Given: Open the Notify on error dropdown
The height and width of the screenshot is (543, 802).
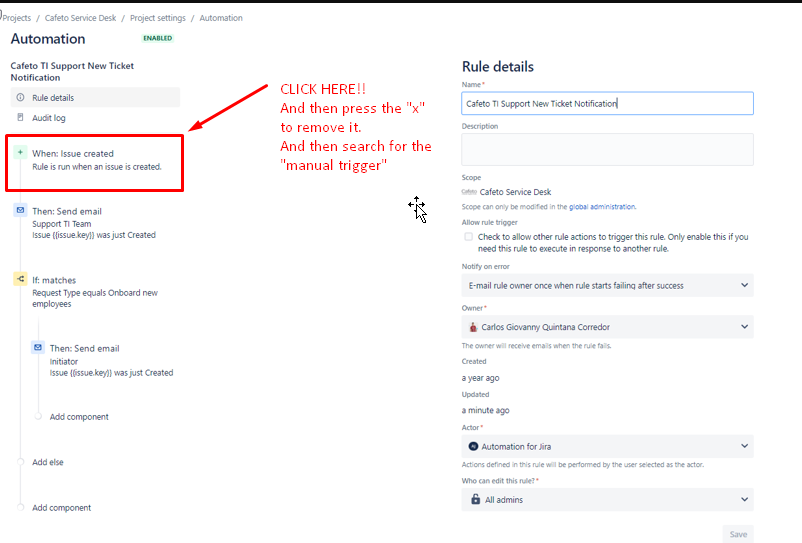Looking at the screenshot, I should tap(607, 285).
